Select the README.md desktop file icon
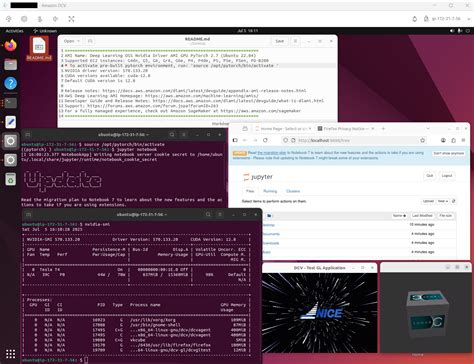The image size is (474, 364). tap(39, 49)
